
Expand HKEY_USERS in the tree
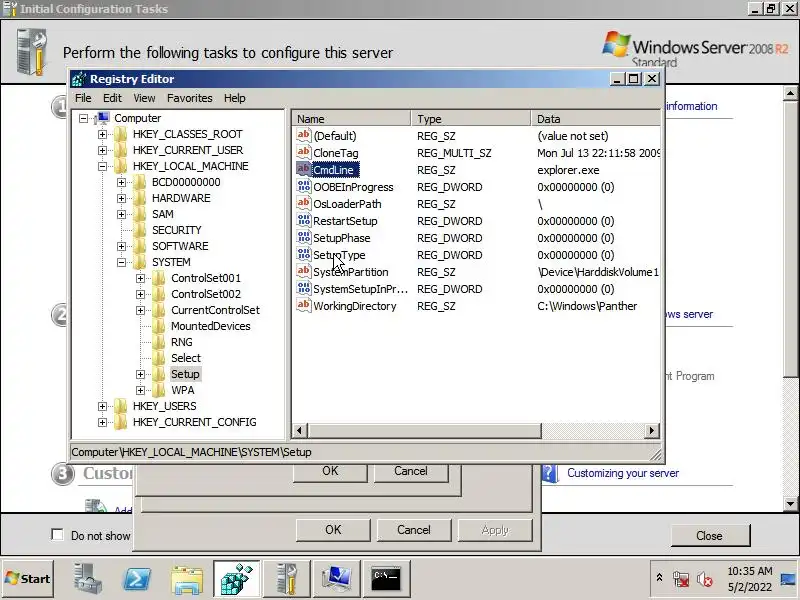pyautogui.click(x=103, y=406)
